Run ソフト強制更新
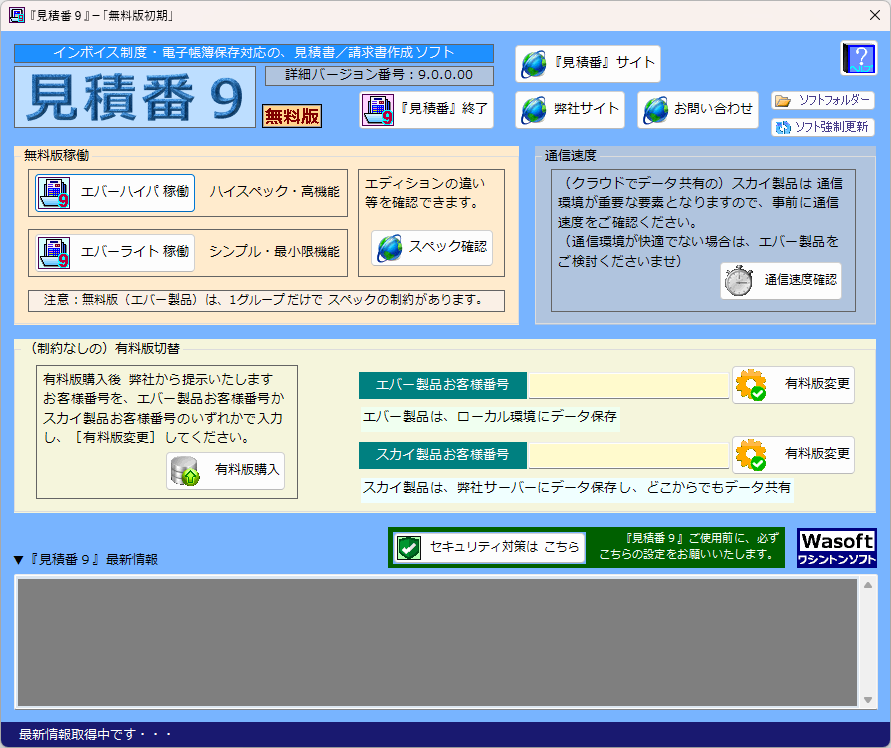891x748 pixels. [823, 127]
